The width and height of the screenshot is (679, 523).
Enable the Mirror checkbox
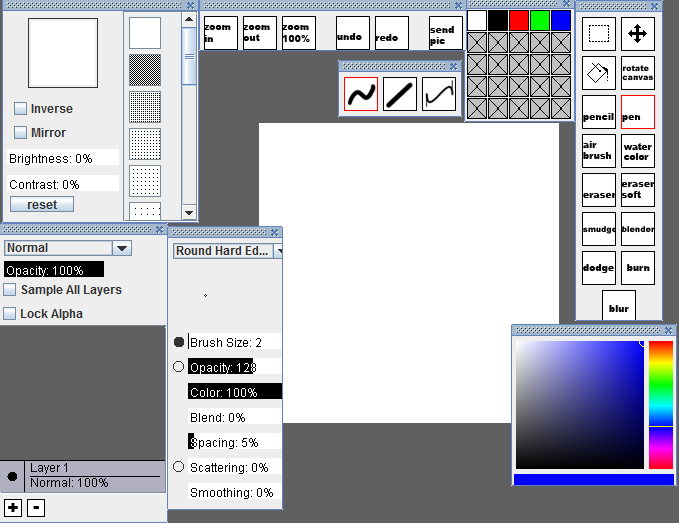tap(20, 132)
